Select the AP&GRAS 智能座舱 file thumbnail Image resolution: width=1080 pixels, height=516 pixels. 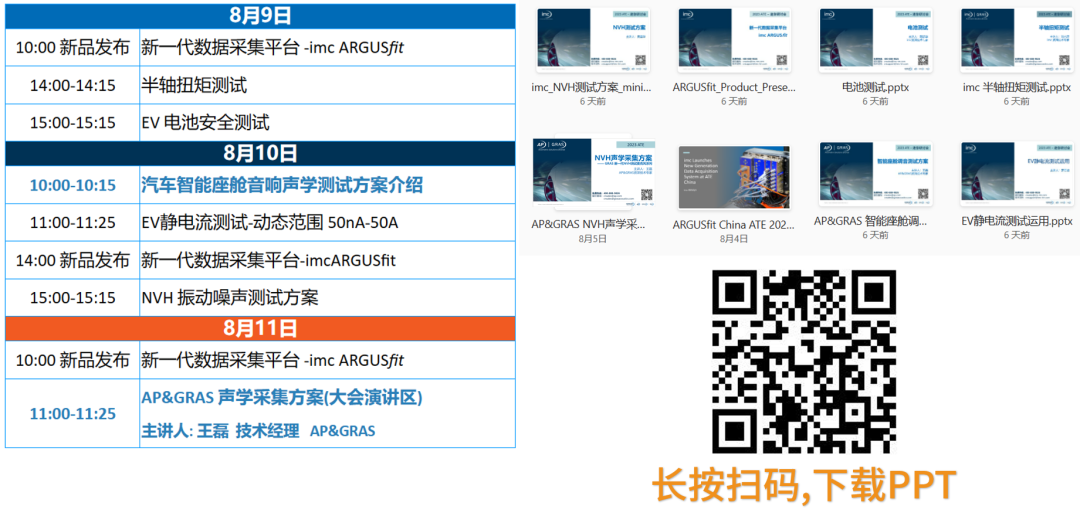point(876,174)
